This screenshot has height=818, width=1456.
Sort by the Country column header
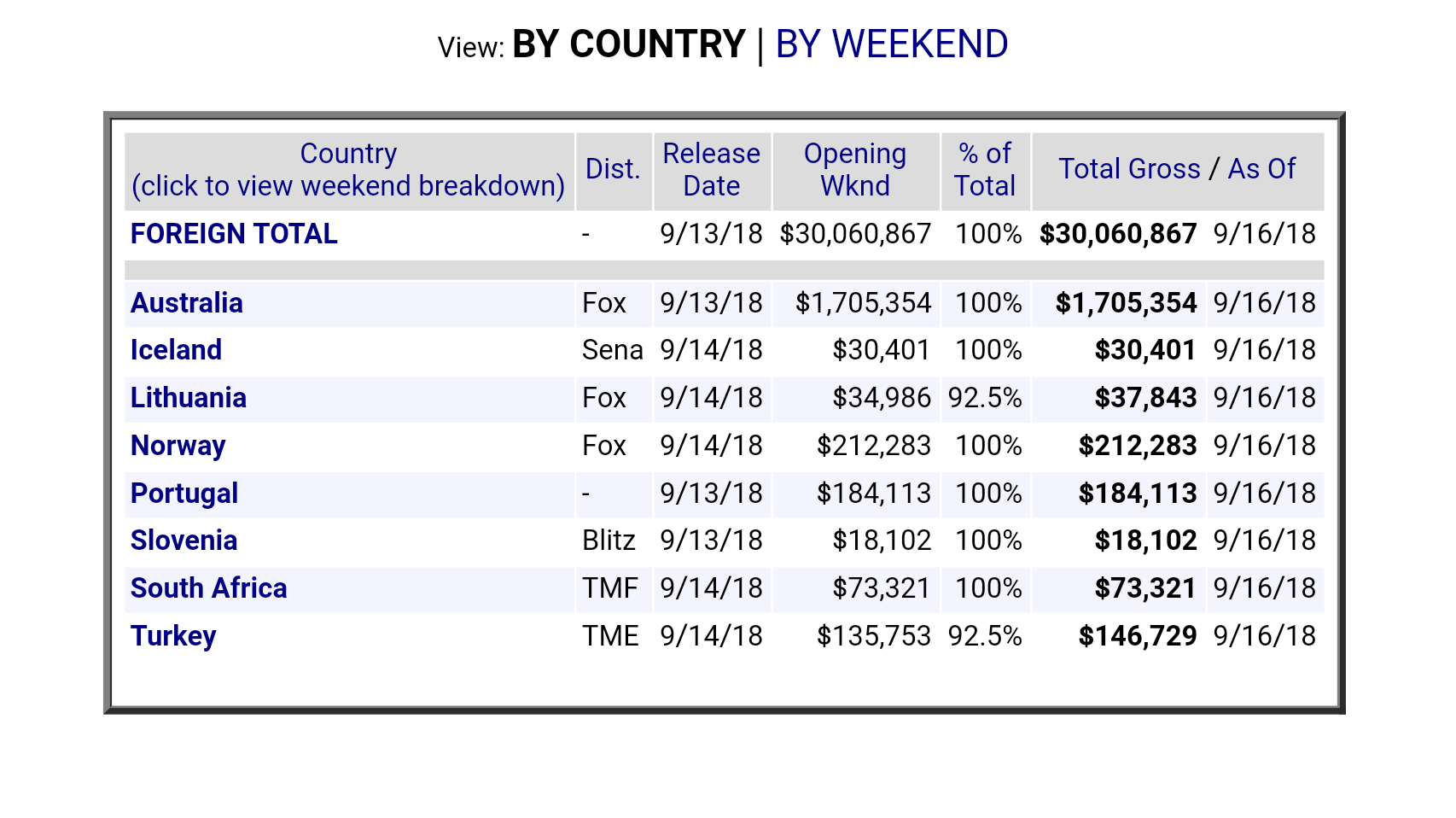[x=348, y=154]
